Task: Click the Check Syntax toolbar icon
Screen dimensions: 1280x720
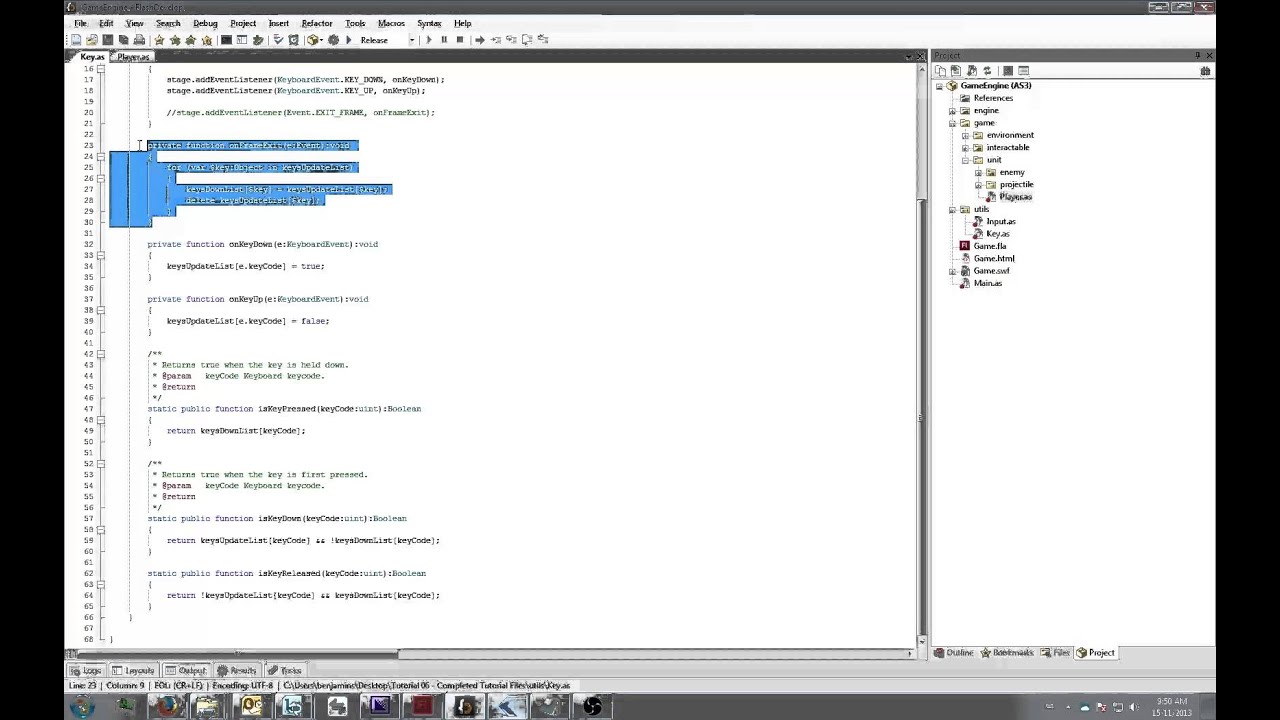Action: [x=278, y=40]
